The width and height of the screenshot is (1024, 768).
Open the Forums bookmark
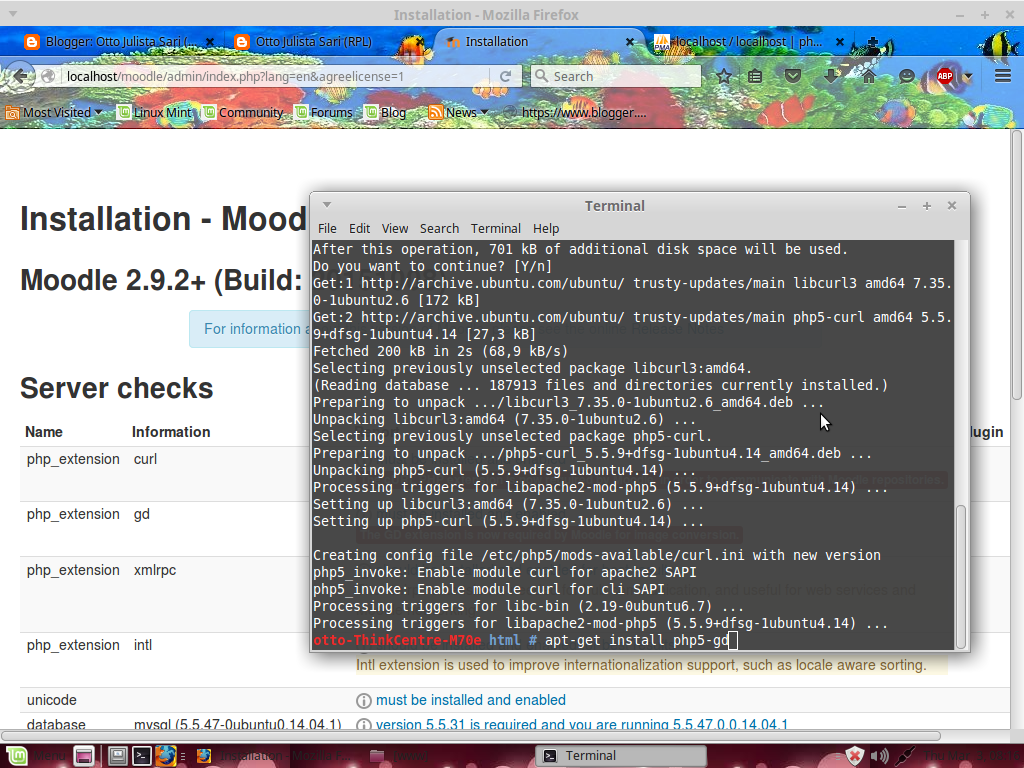click(324, 112)
